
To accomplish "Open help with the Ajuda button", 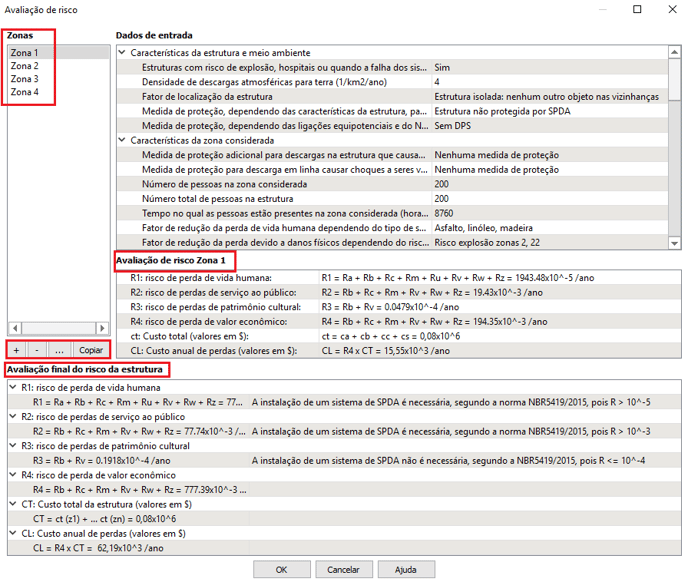I will tap(405, 569).
